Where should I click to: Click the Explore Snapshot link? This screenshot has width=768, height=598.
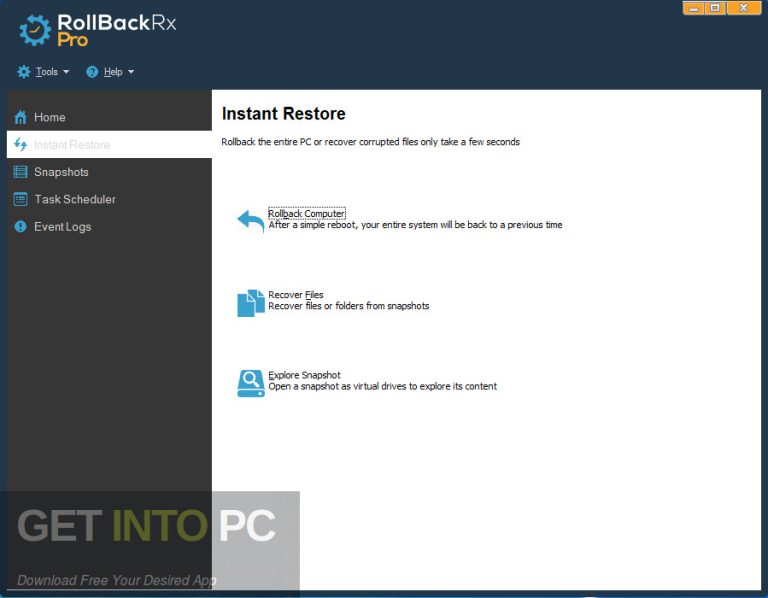tap(304, 375)
